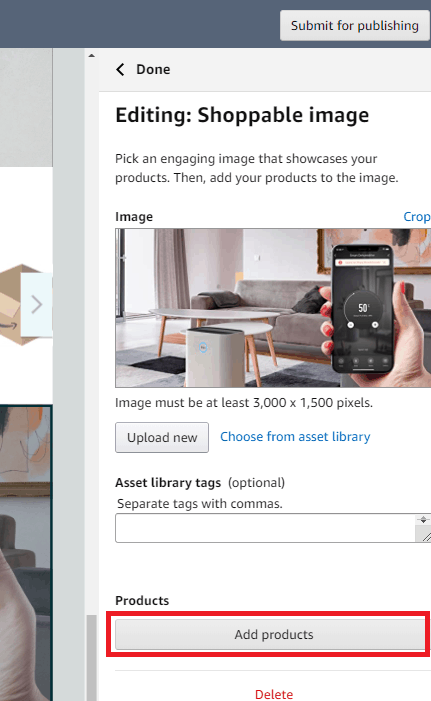
Task: Click the stepper arrows in tags box
Action: pyautogui.click(x=423, y=519)
